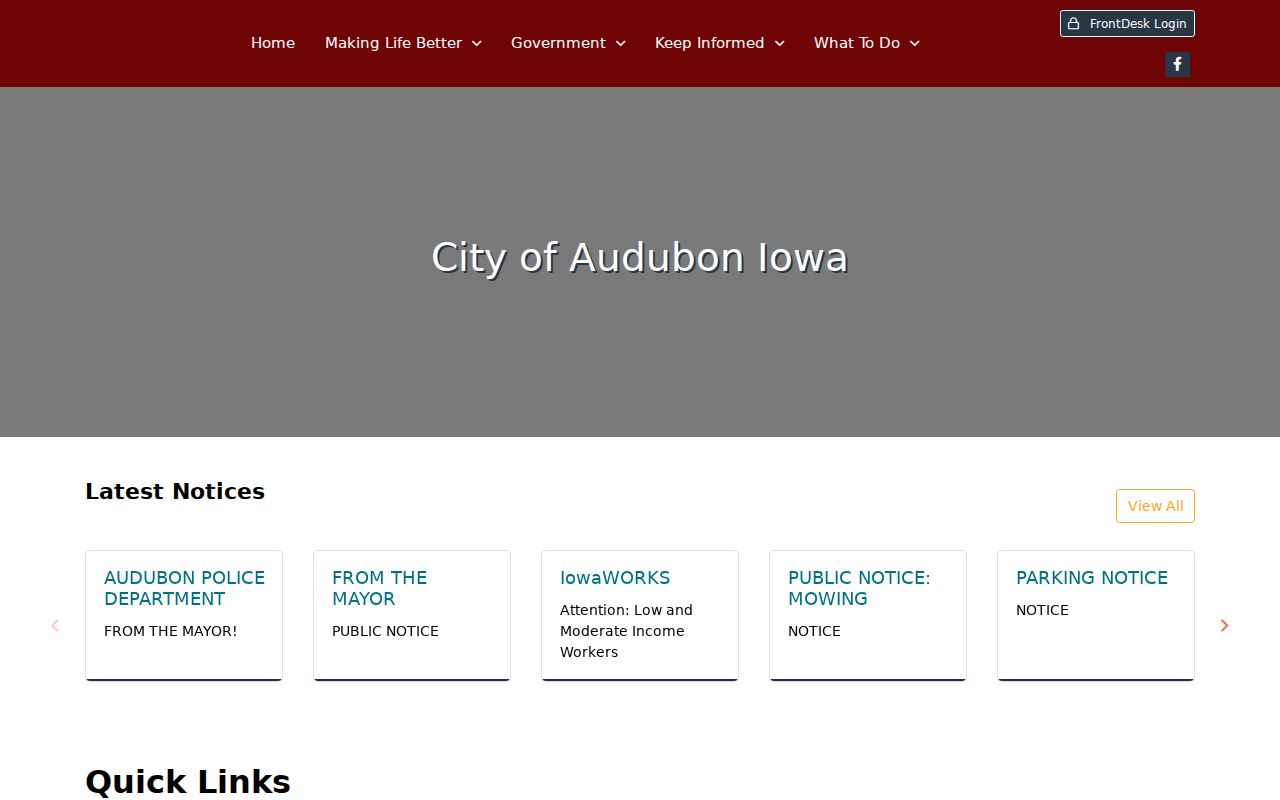Open the FROM THE MAYOR notice
Viewport: 1280px width, 800px height.
pos(380,588)
